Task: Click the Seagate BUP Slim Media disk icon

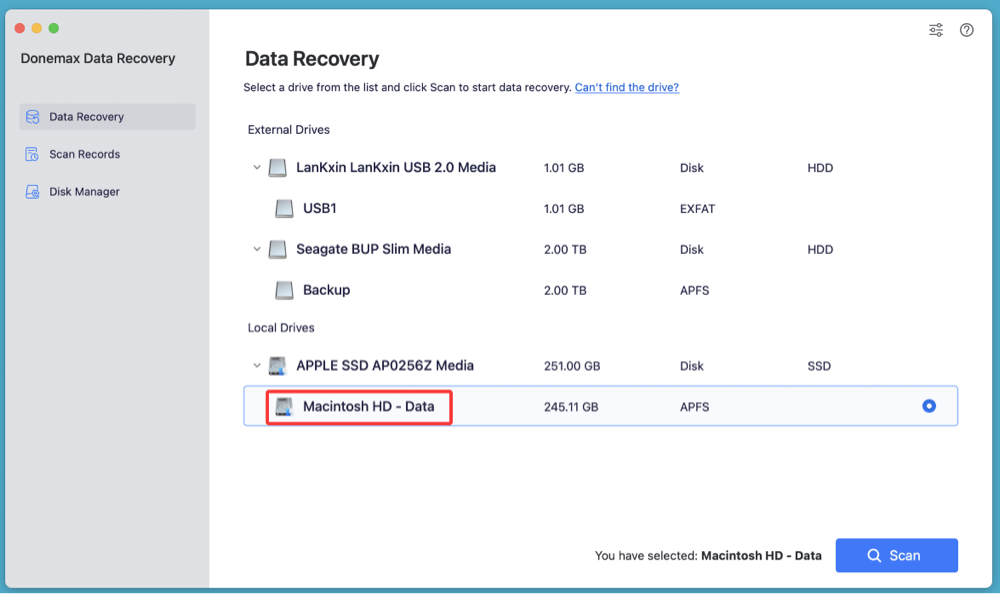Action: 277,249
